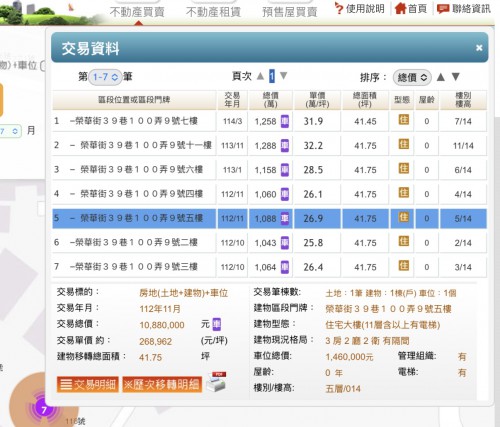
Task: Click the 樓別樓高 column header
Action: coord(463,100)
